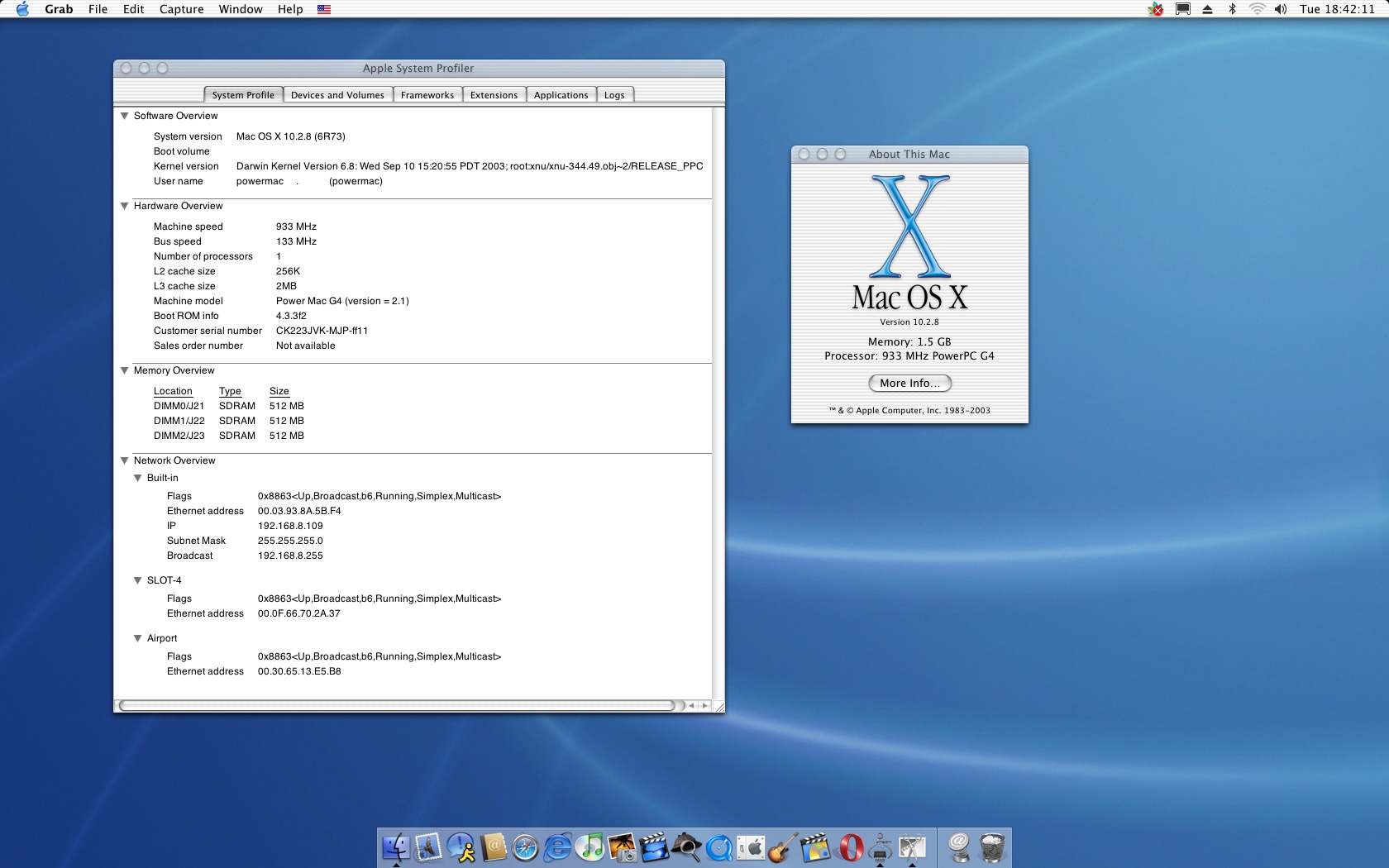Open the Apple menu
Image resolution: width=1389 pixels, height=868 pixels.
(22, 9)
